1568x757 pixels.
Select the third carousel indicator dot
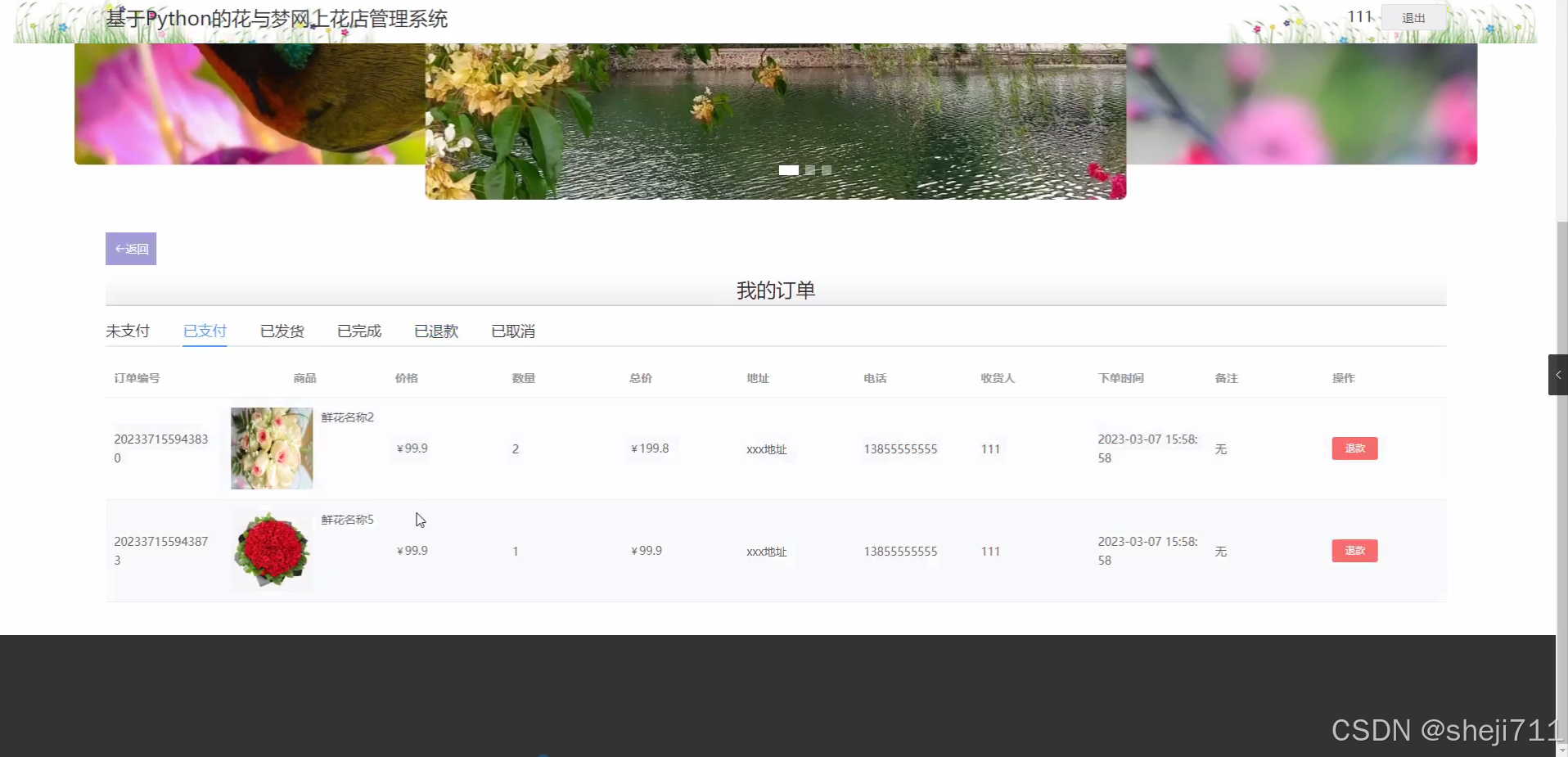pyautogui.click(x=825, y=170)
